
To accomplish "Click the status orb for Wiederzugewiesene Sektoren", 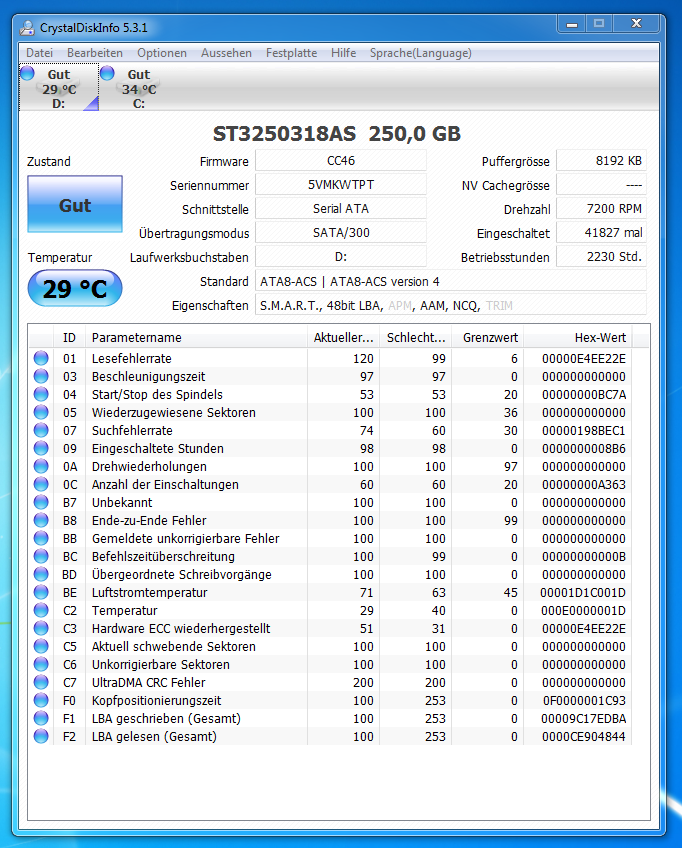I will [41, 412].
